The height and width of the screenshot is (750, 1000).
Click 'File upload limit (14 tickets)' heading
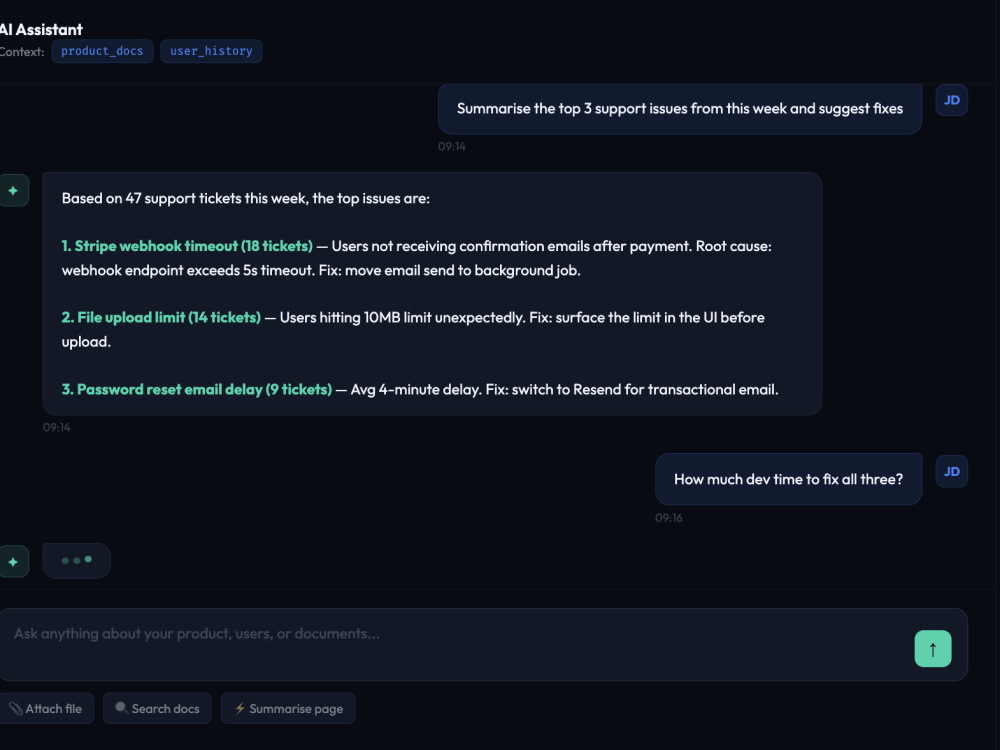click(161, 318)
